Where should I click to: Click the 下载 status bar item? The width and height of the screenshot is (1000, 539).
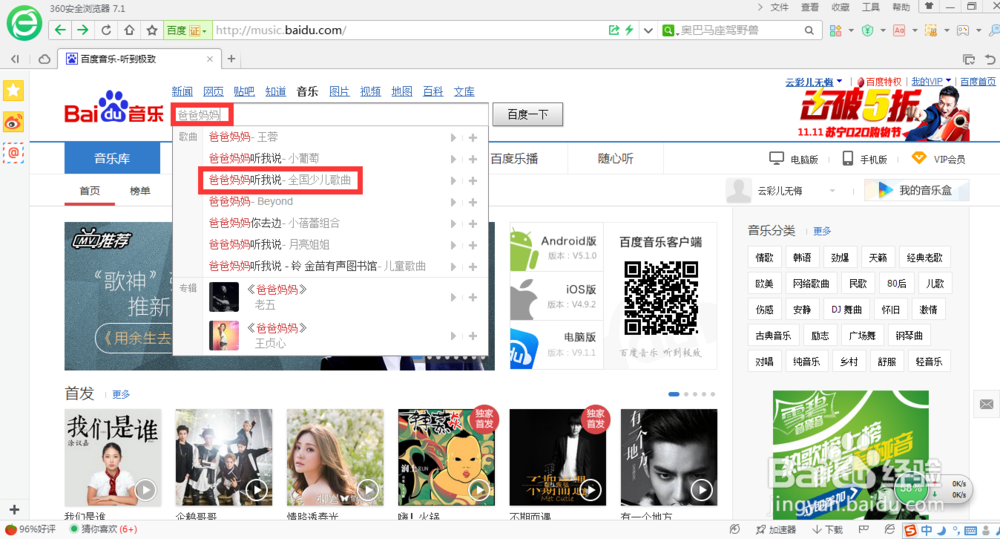828,529
